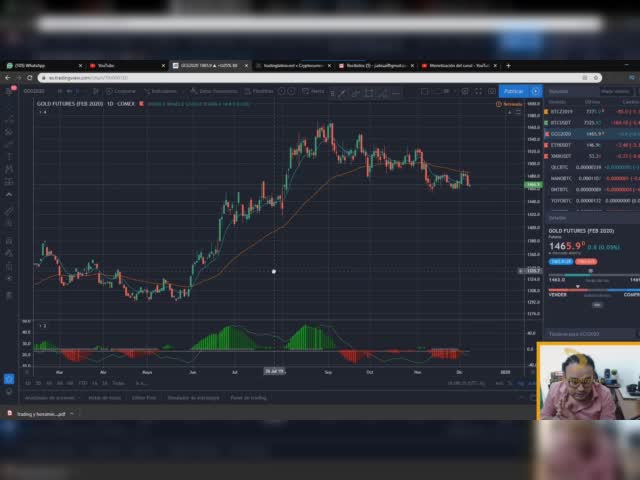Click the blue Publicar button

[x=513, y=91]
